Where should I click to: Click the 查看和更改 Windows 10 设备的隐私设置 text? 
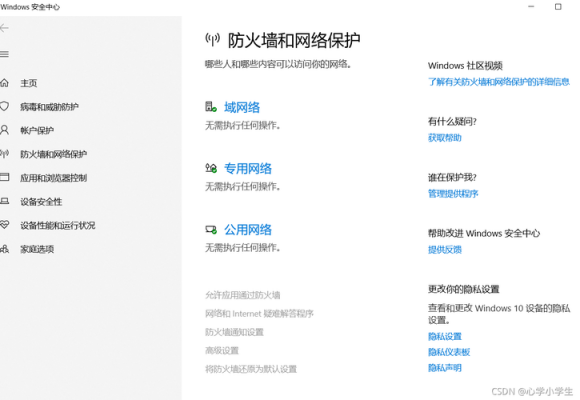pyautogui.click(x=499, y=314)
